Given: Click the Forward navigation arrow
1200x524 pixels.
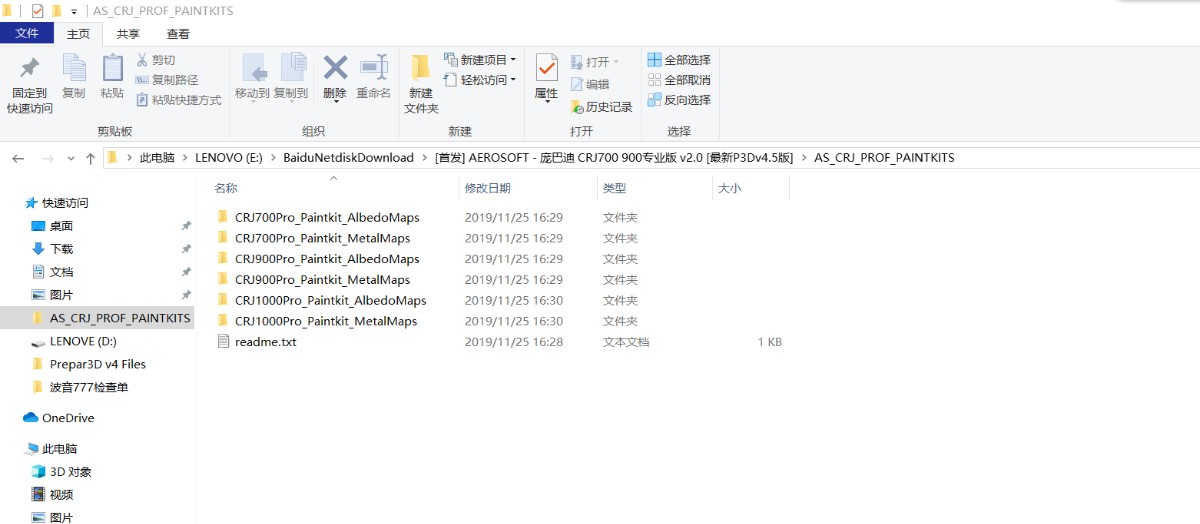Looking at the screenshot, I should (x=47, y=158).
